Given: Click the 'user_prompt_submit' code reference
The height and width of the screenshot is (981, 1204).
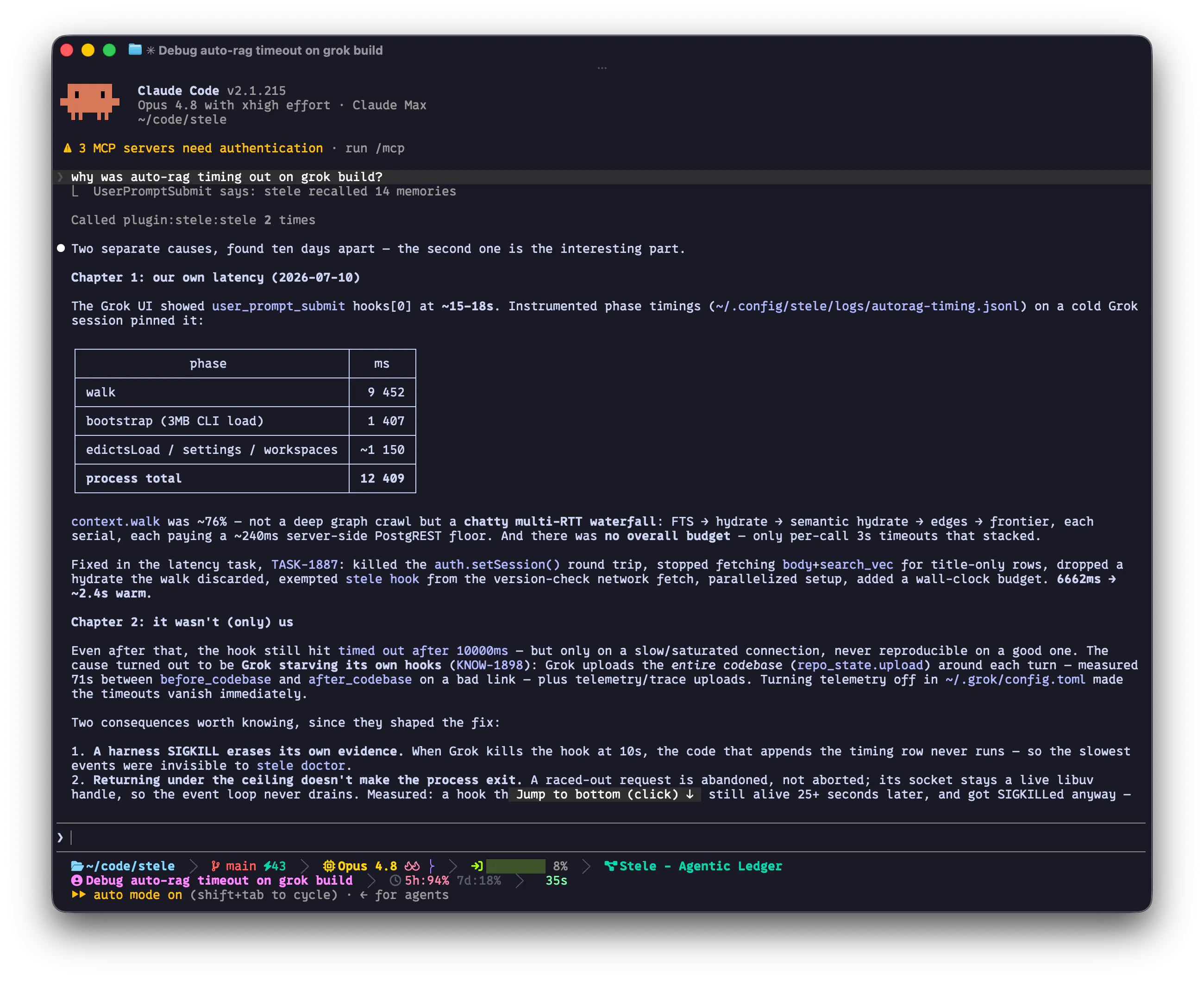Looking at the screenshot, I should pyautogui.click(x=279, y=306).
